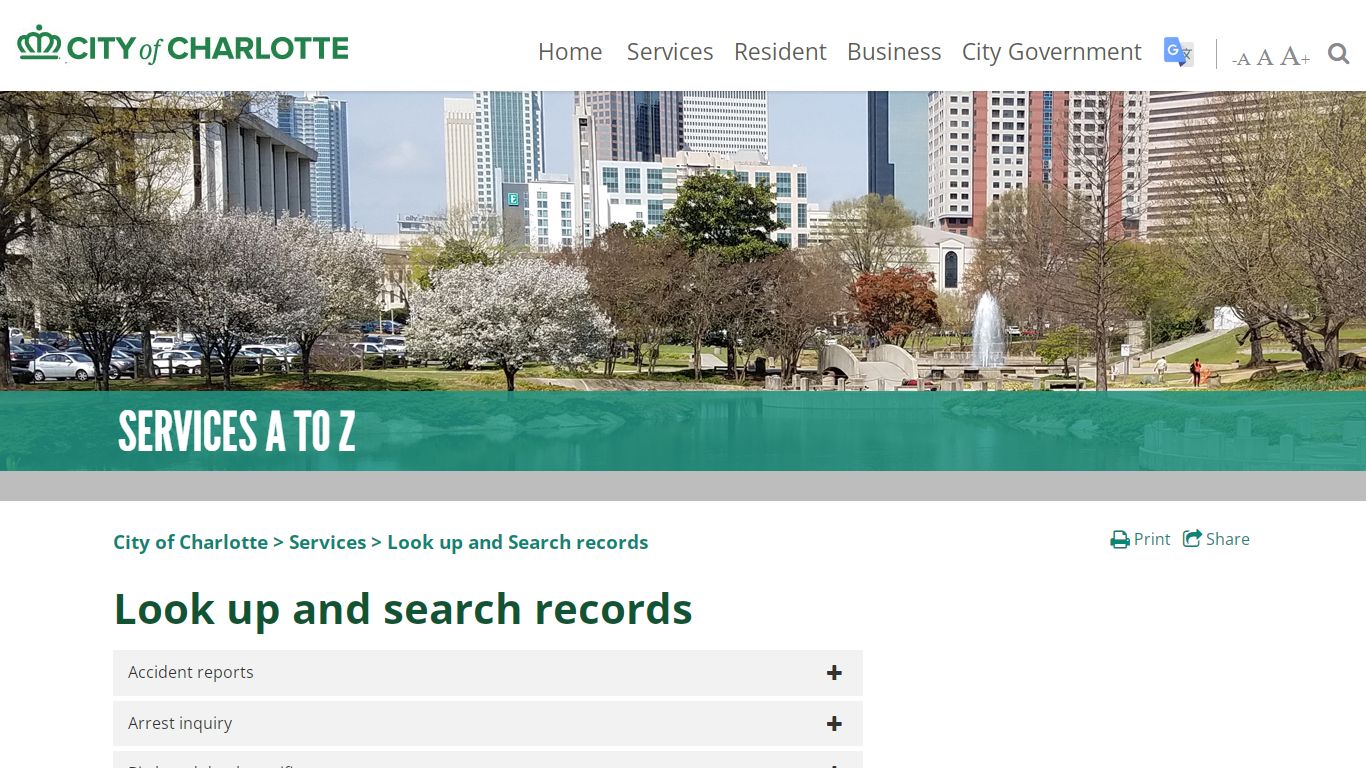The image size is (1366, 768).
Task: Click the Share arrow icon
Action: click(1192, 539)
